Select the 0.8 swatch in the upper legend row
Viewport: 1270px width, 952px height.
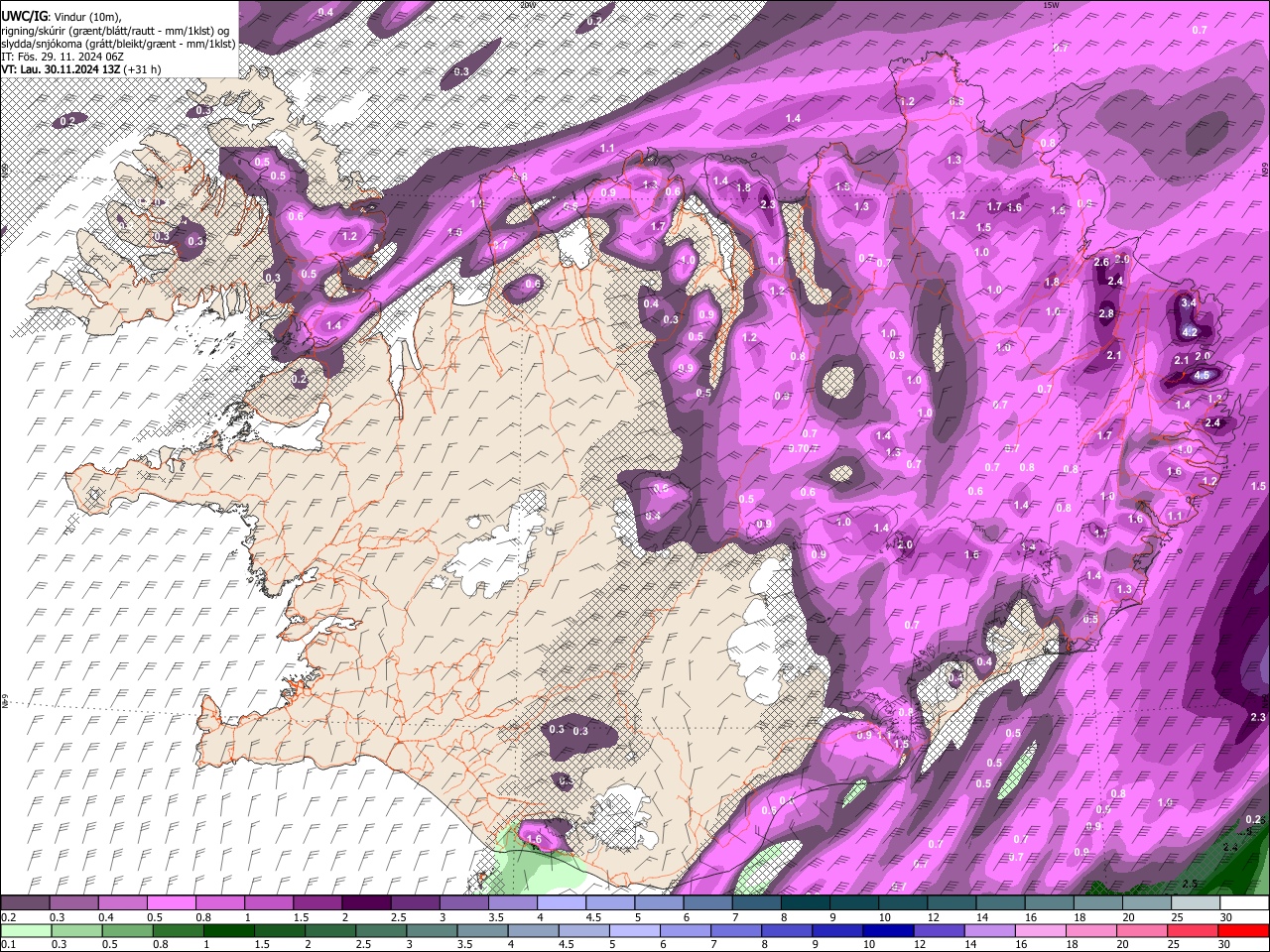219,903
